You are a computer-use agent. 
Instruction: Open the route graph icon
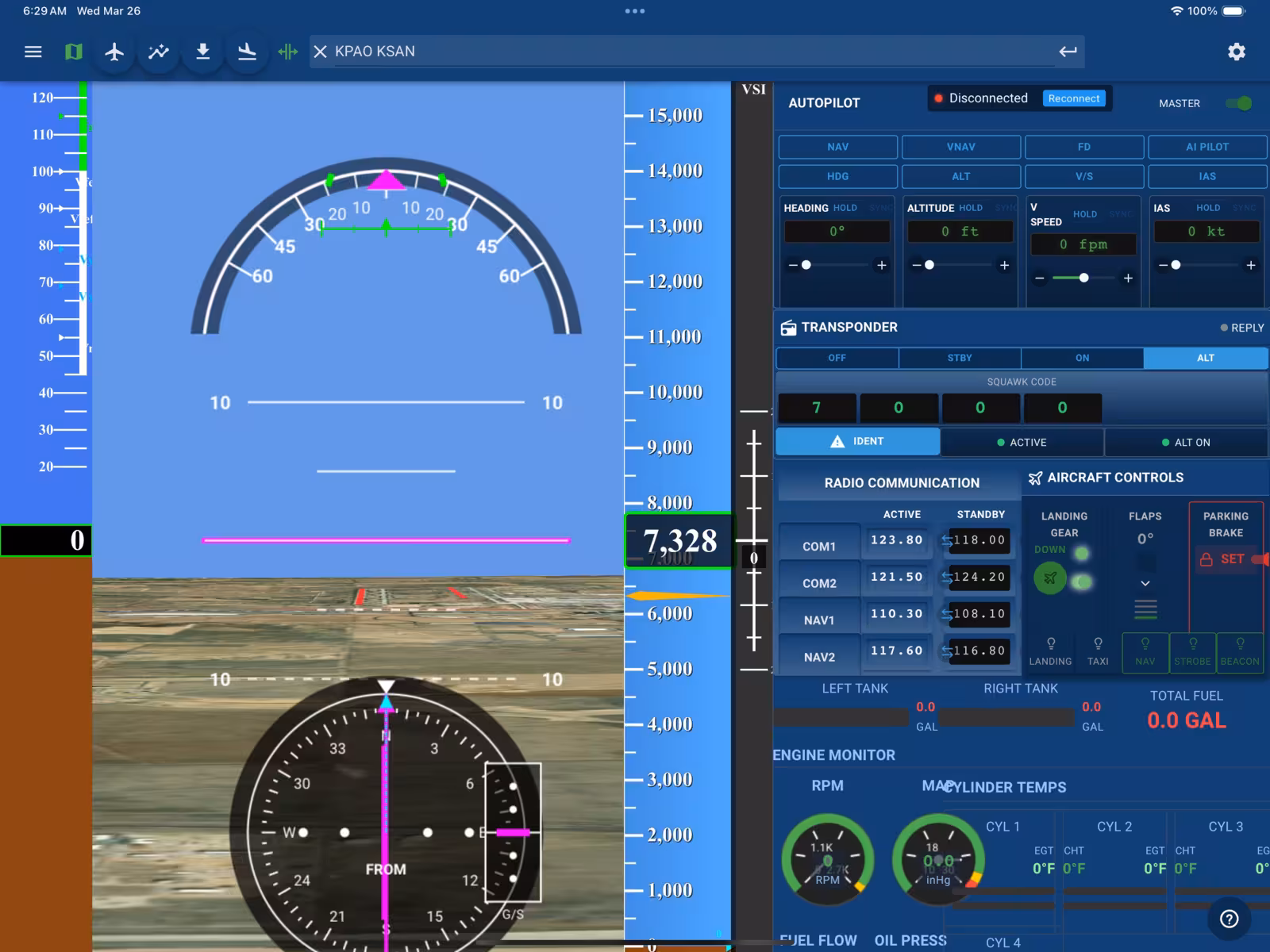pyautogui.click(x=159, y=52)
